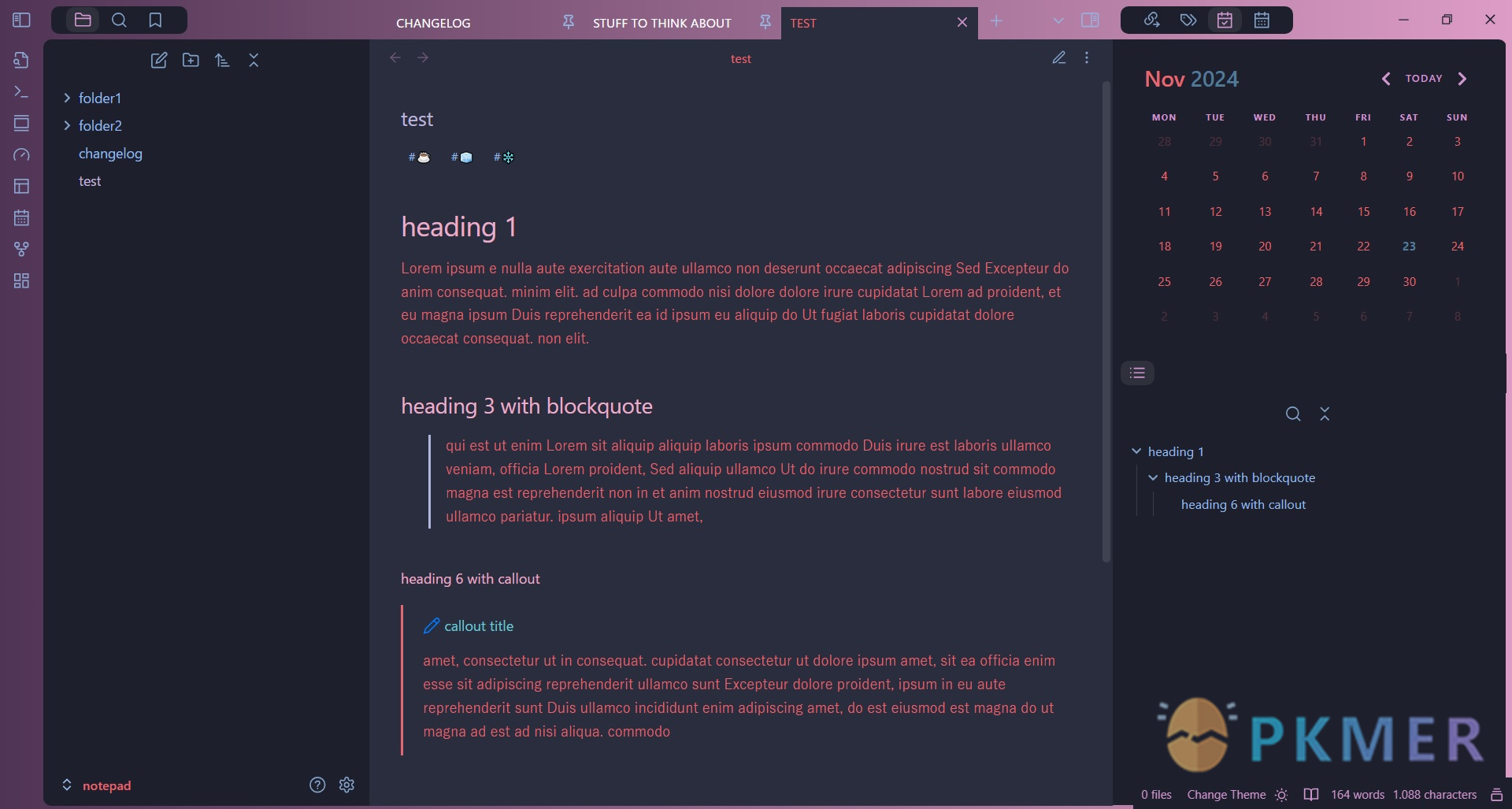Image resolution: width=1512 pixels, height=809 pixels.
Task: Toggle the left sidebar visibility
Action: (x=21, y=20)
